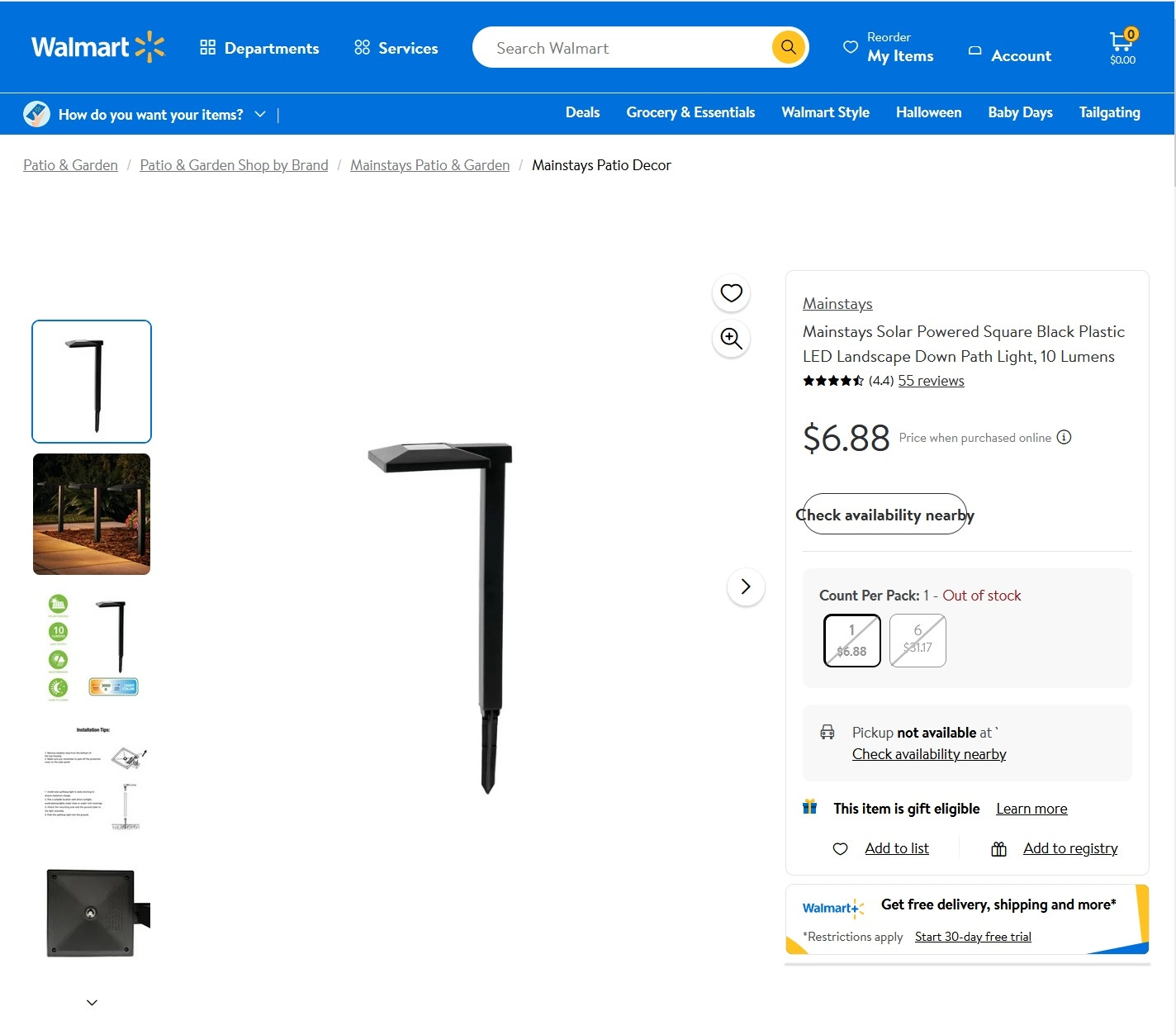Select the Installation Tips thumbnail
1176x1035 pixels.
[x=92, y=779]
